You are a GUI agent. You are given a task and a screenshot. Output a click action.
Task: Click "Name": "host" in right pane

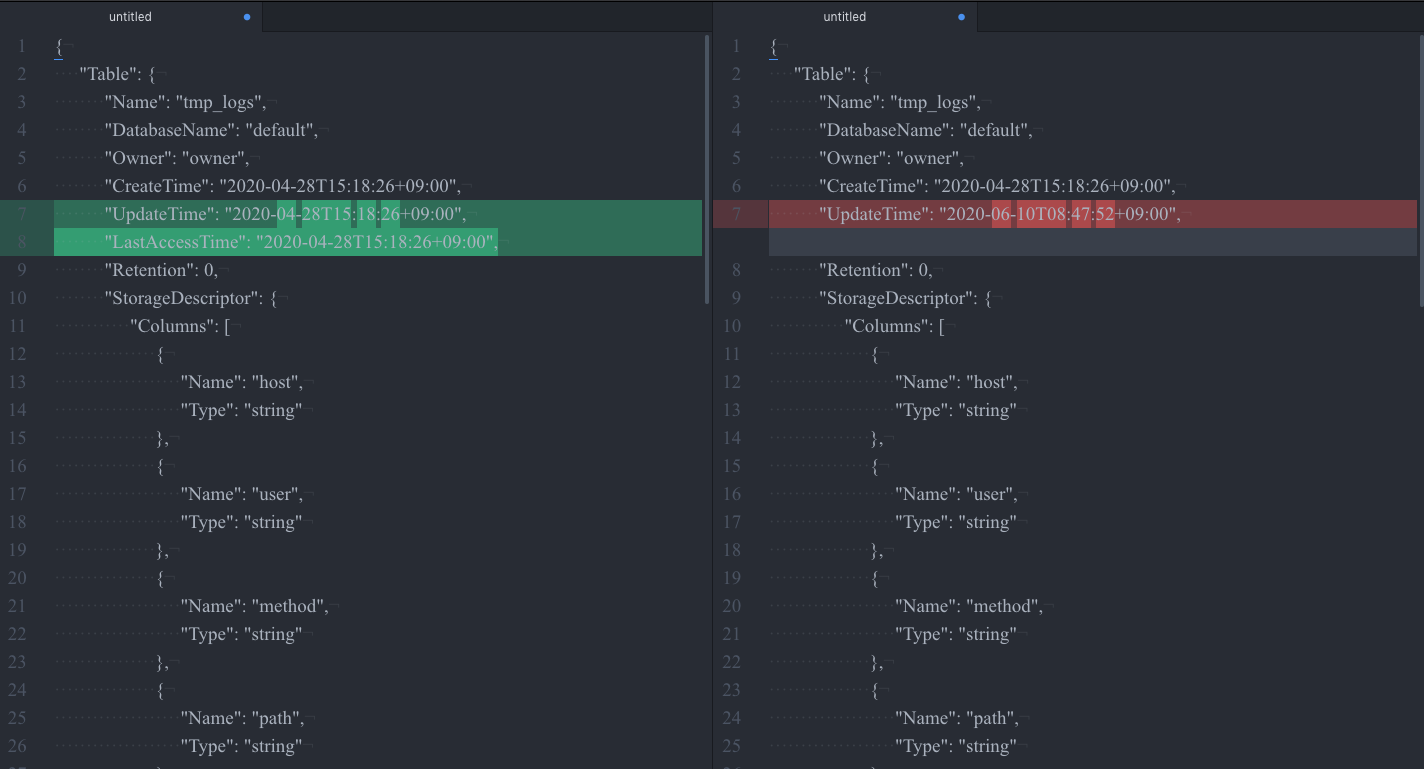pyautogui.click(x=956, y=382)
